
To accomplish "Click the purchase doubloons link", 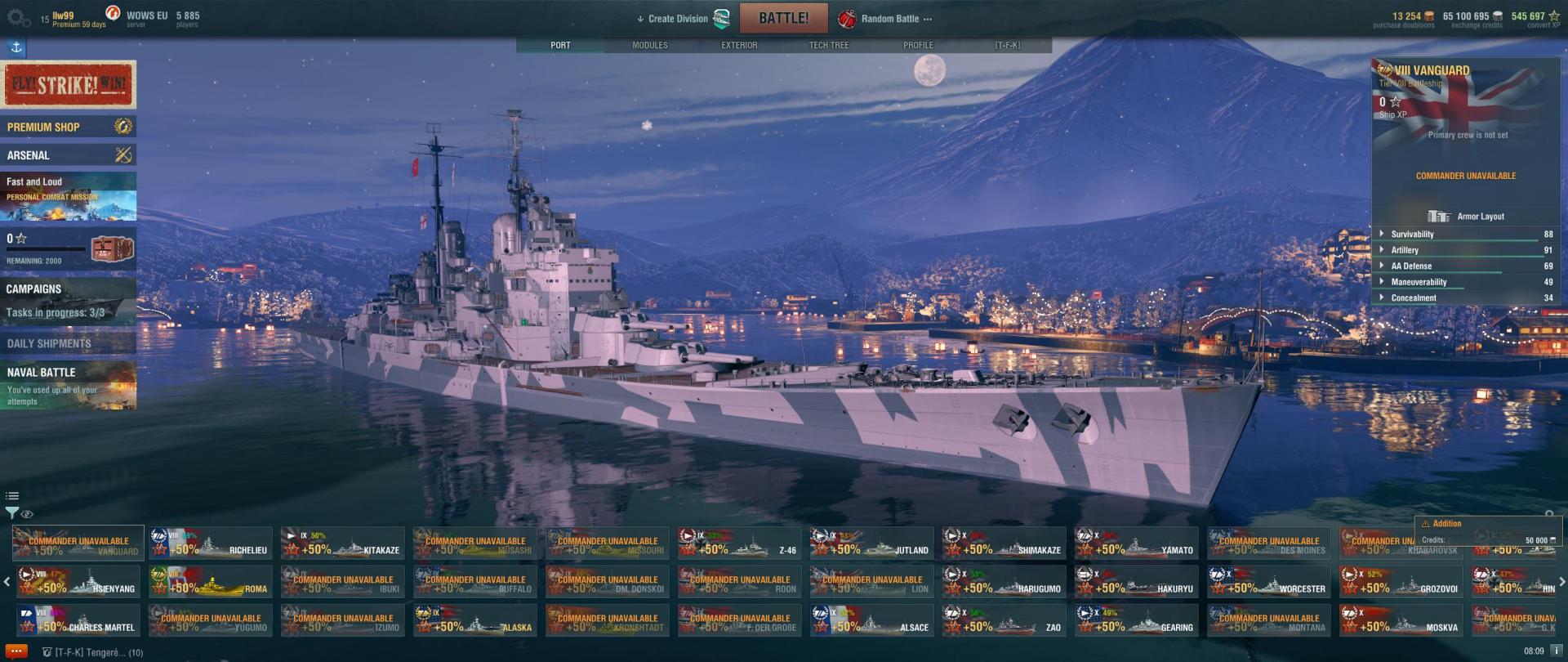I will point(1403,25).
